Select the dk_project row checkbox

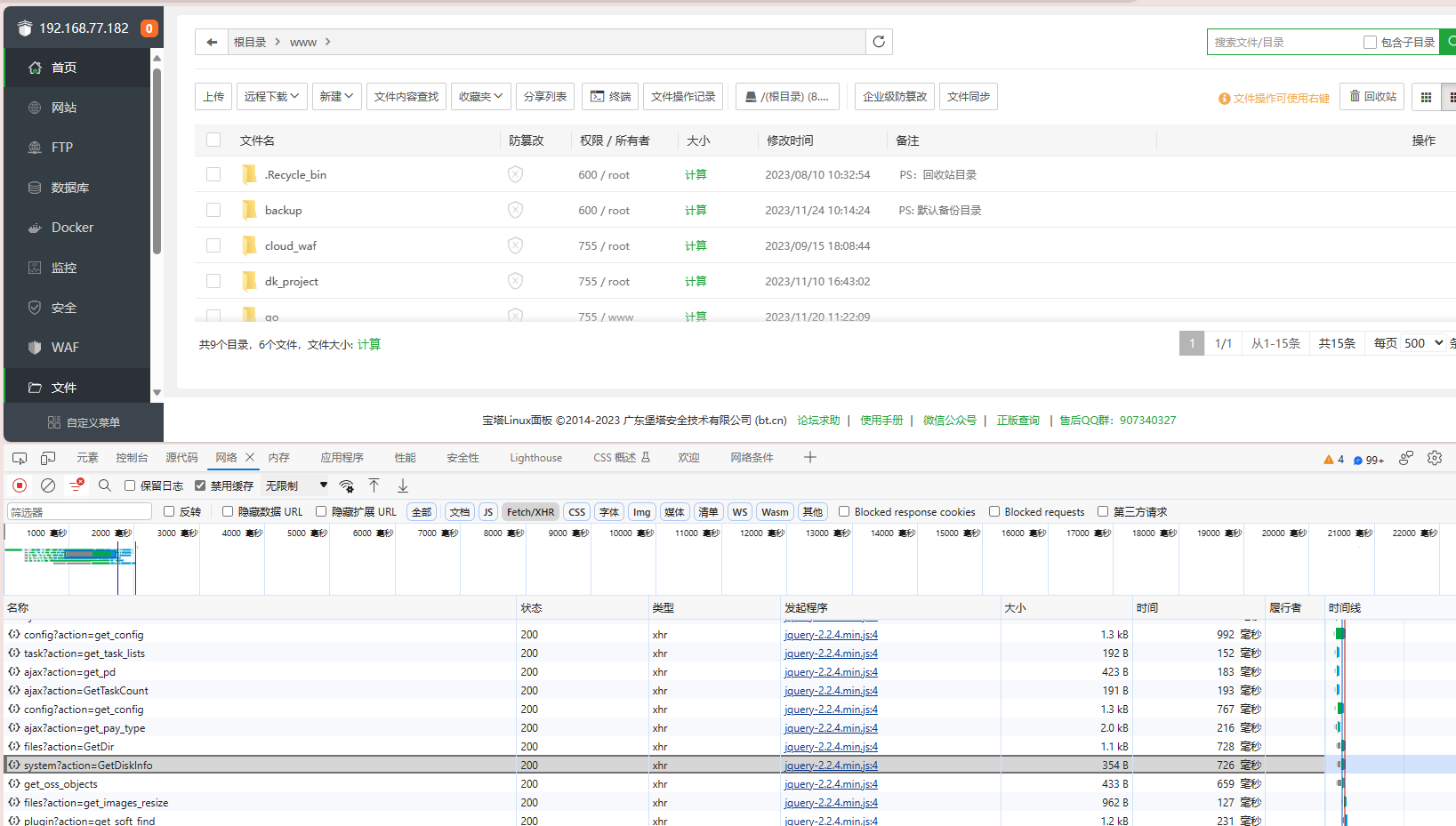pos(213,281)
